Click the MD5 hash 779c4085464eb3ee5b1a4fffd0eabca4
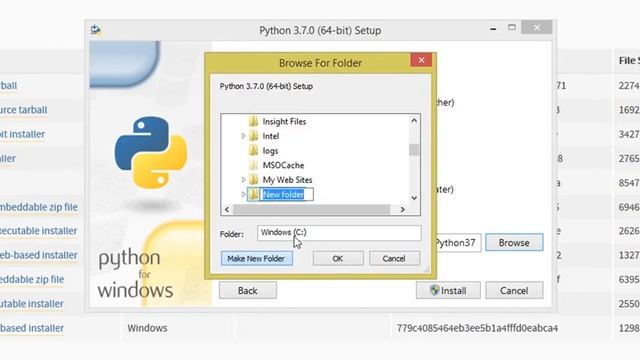This screenshot has width=640, height=360. tap(477, 328)
